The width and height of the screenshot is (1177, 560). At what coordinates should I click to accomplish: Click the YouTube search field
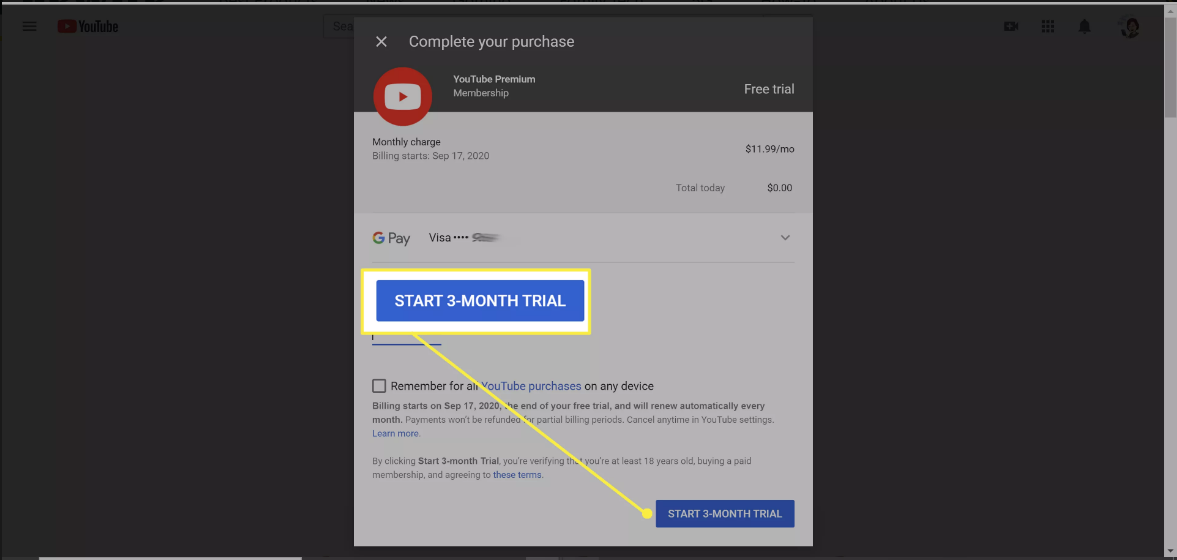339,26
